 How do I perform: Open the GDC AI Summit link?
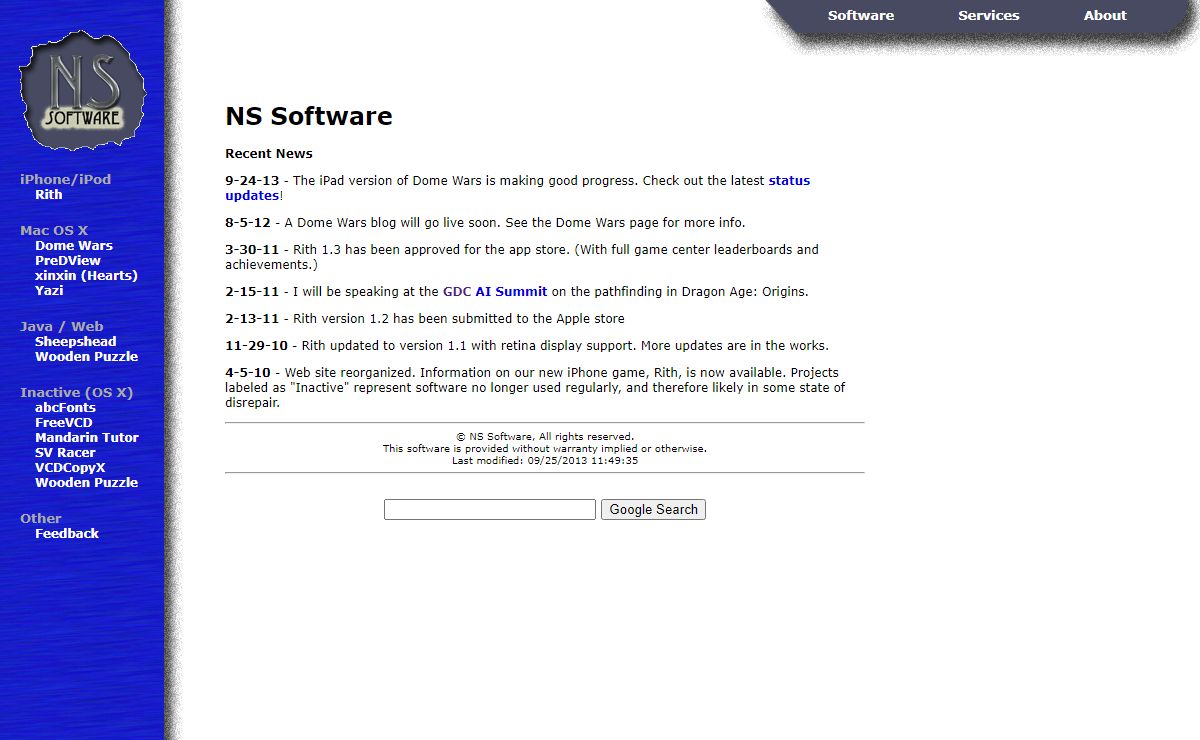[x=495, y=292]
